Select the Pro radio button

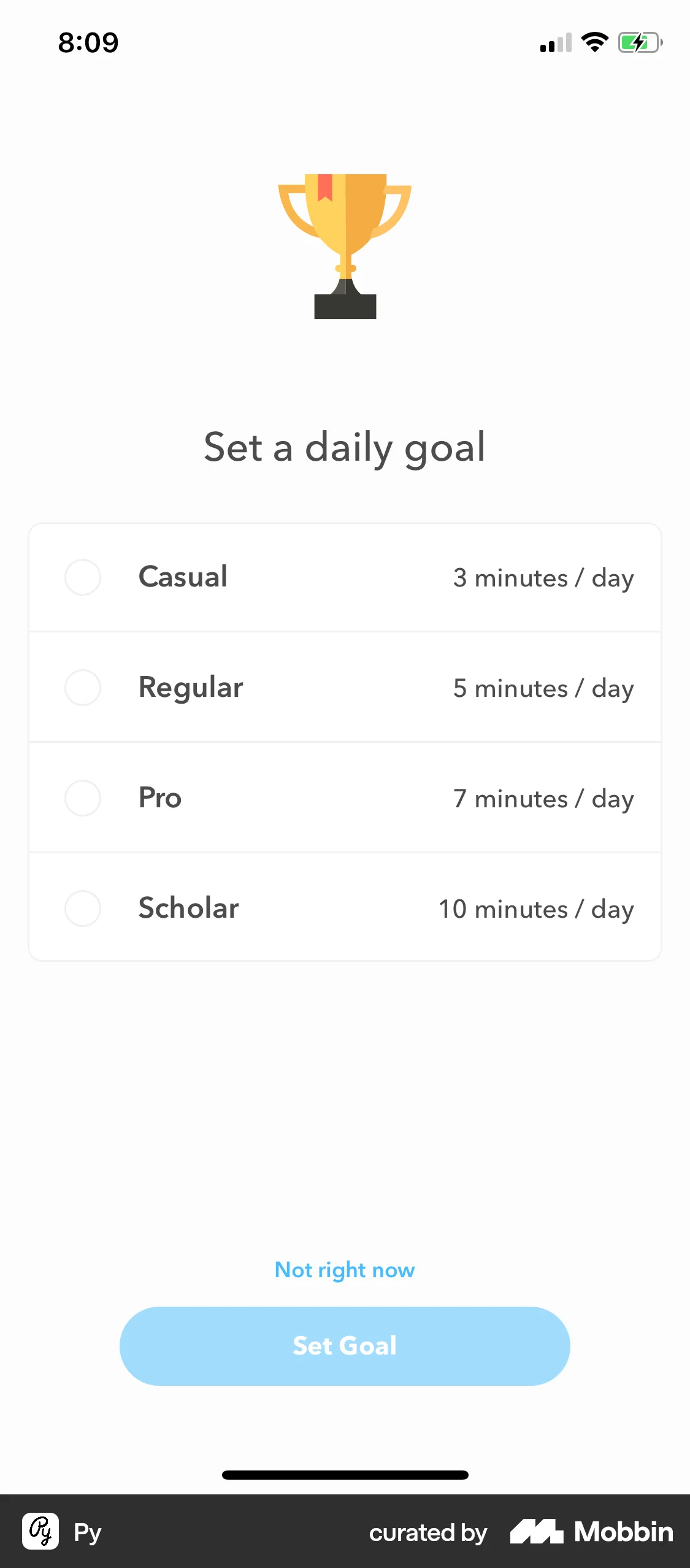pos(83,798)
